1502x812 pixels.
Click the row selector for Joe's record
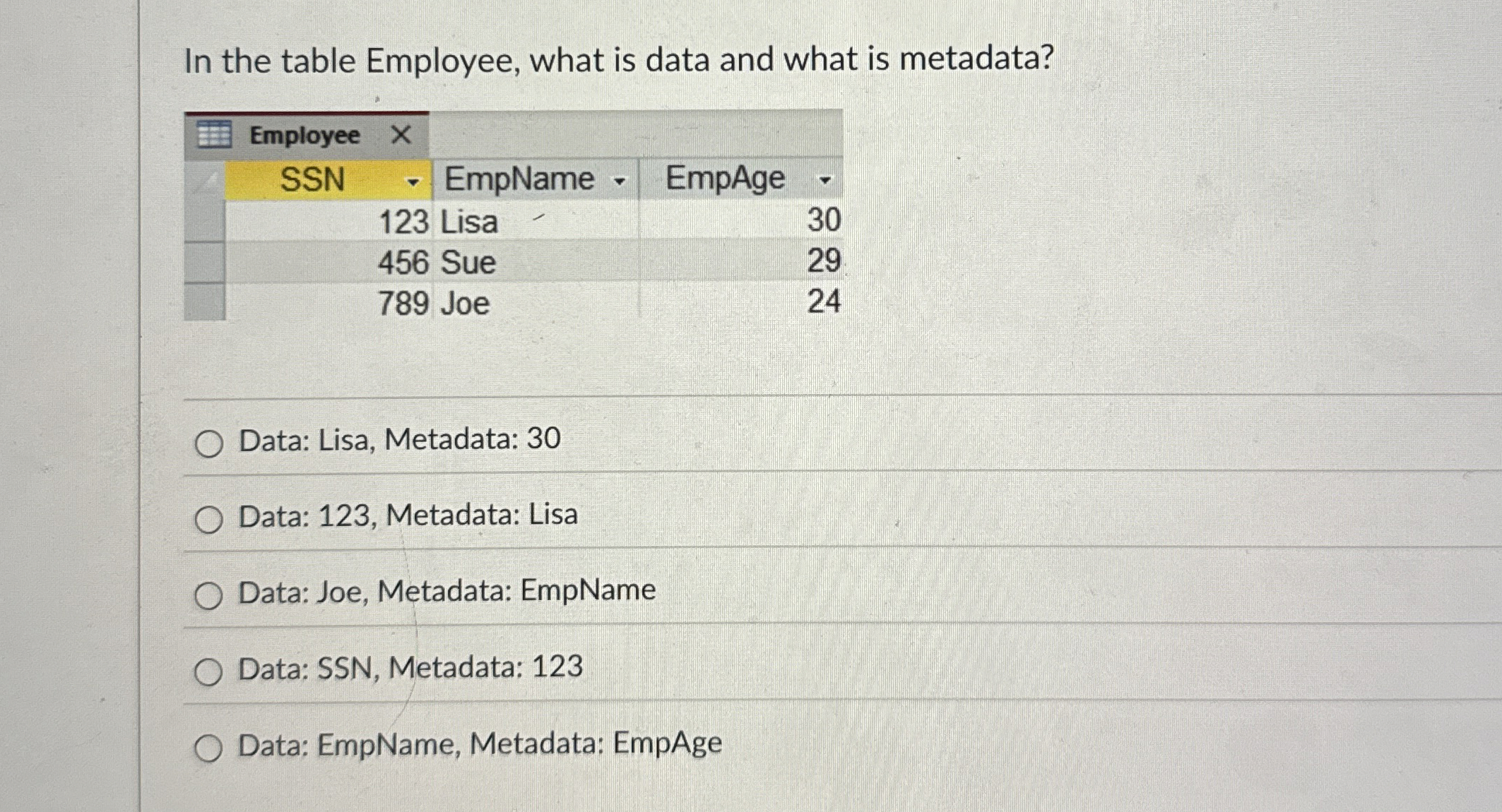pyautogui.click(x=203, y=303)
